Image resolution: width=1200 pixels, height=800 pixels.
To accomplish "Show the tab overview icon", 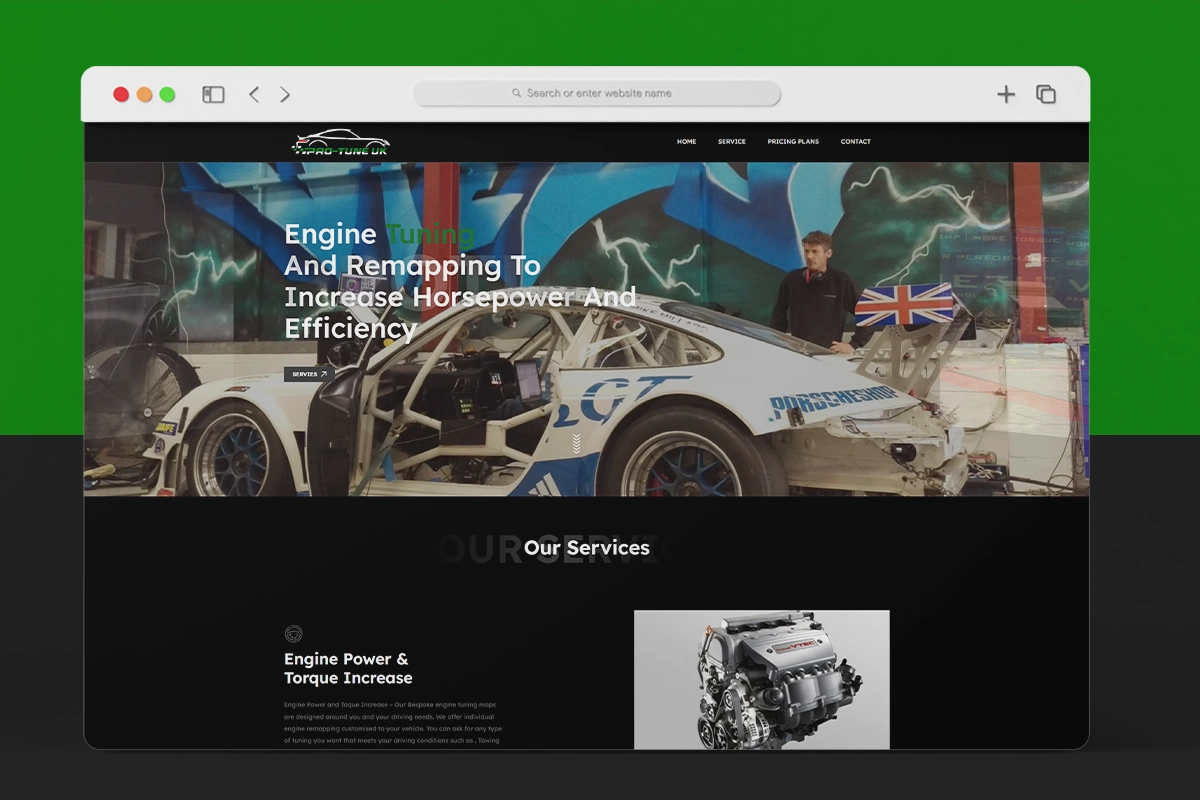I will (1046, 94).
